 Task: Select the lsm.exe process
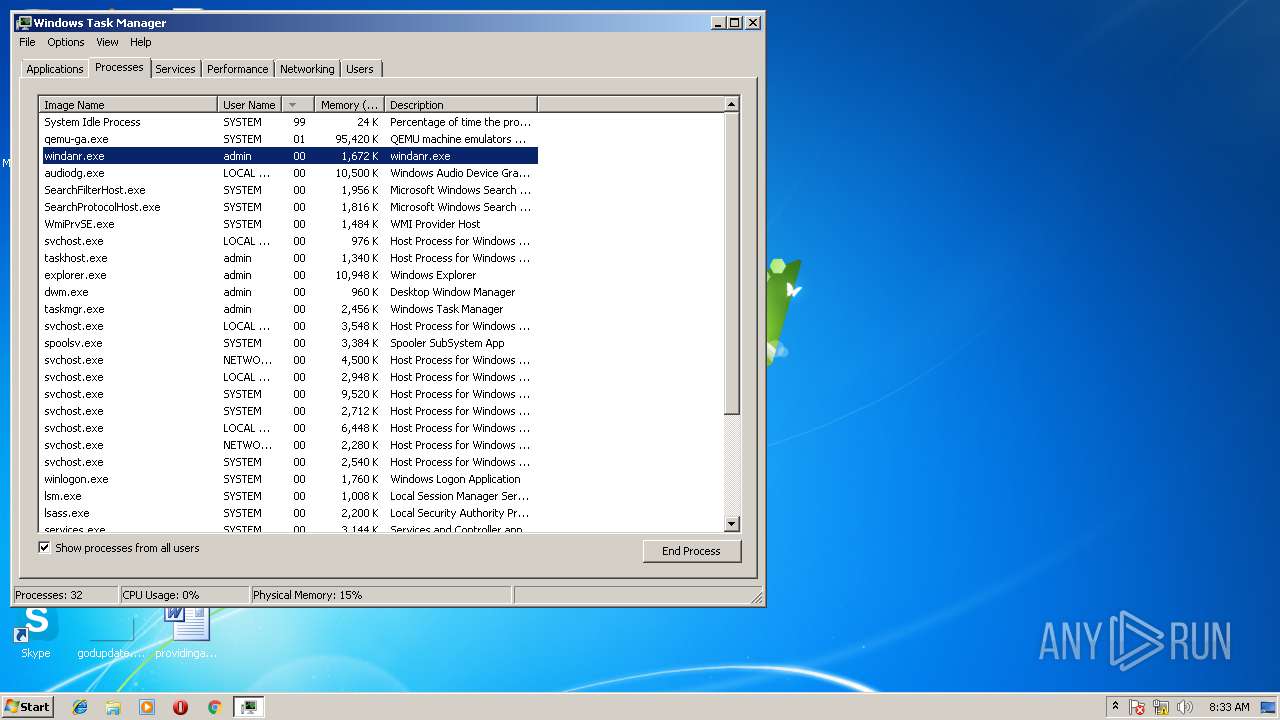click(290, 496)
